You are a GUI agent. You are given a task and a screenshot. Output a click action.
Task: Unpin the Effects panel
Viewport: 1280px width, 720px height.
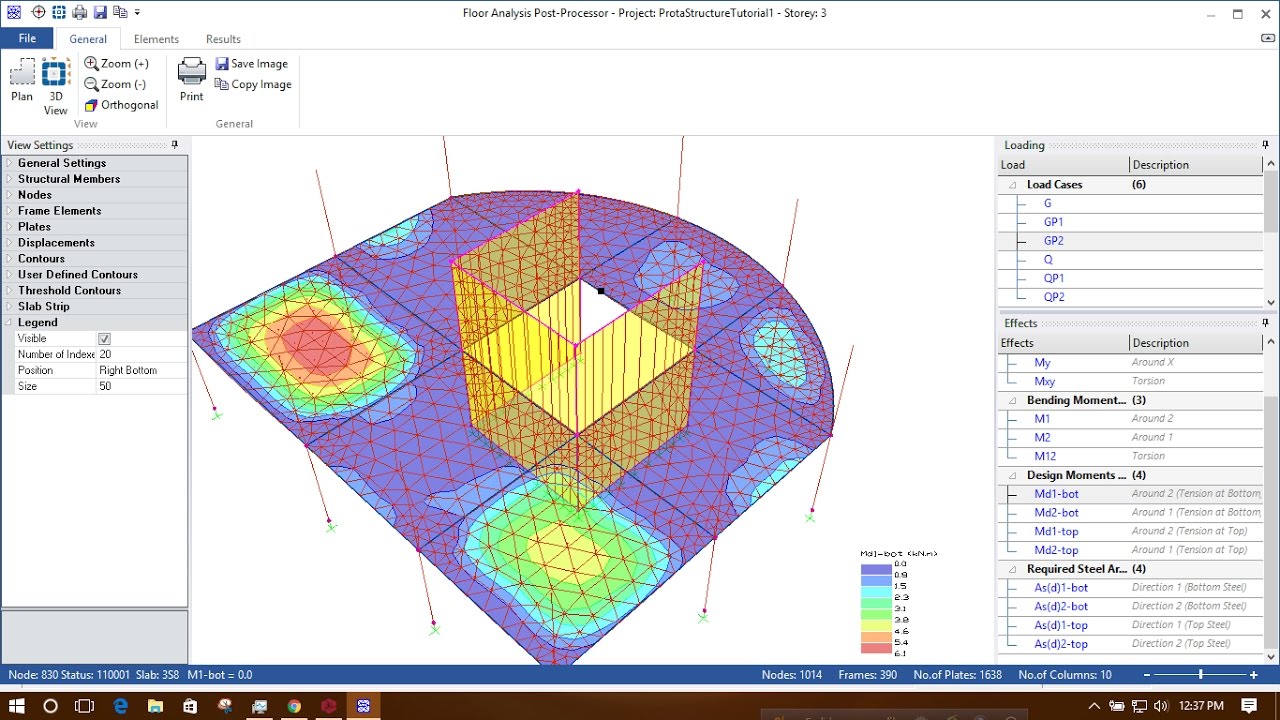(x=1266, y=322)
